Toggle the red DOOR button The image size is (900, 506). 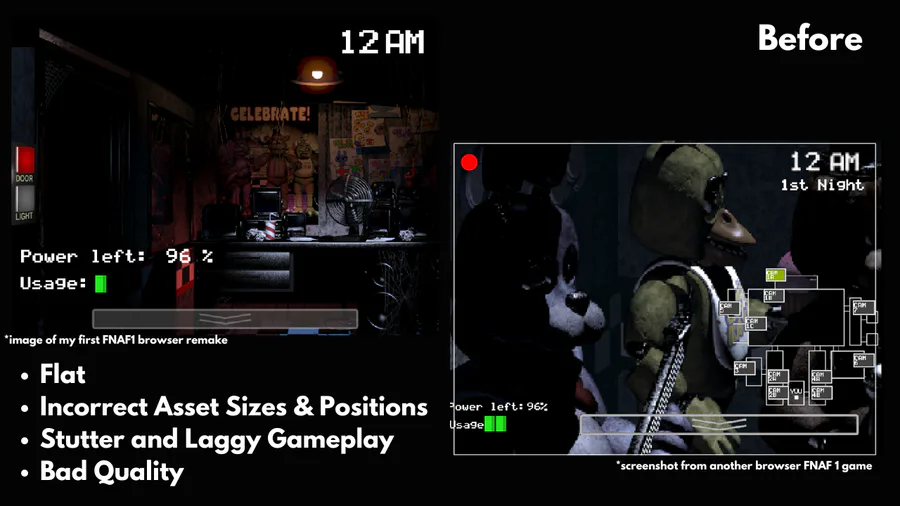24,161
